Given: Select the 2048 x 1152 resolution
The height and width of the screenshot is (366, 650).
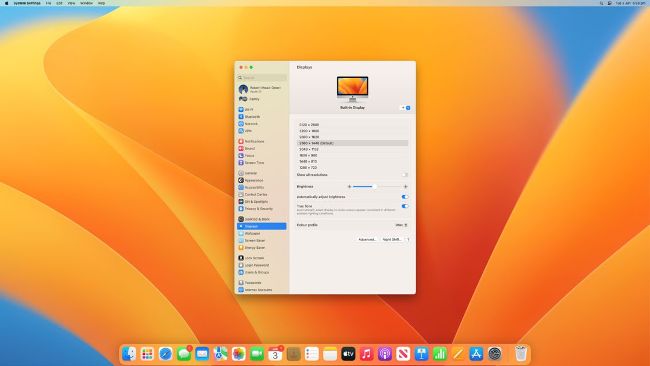Looking at the screenshot, I should point(352,149).
